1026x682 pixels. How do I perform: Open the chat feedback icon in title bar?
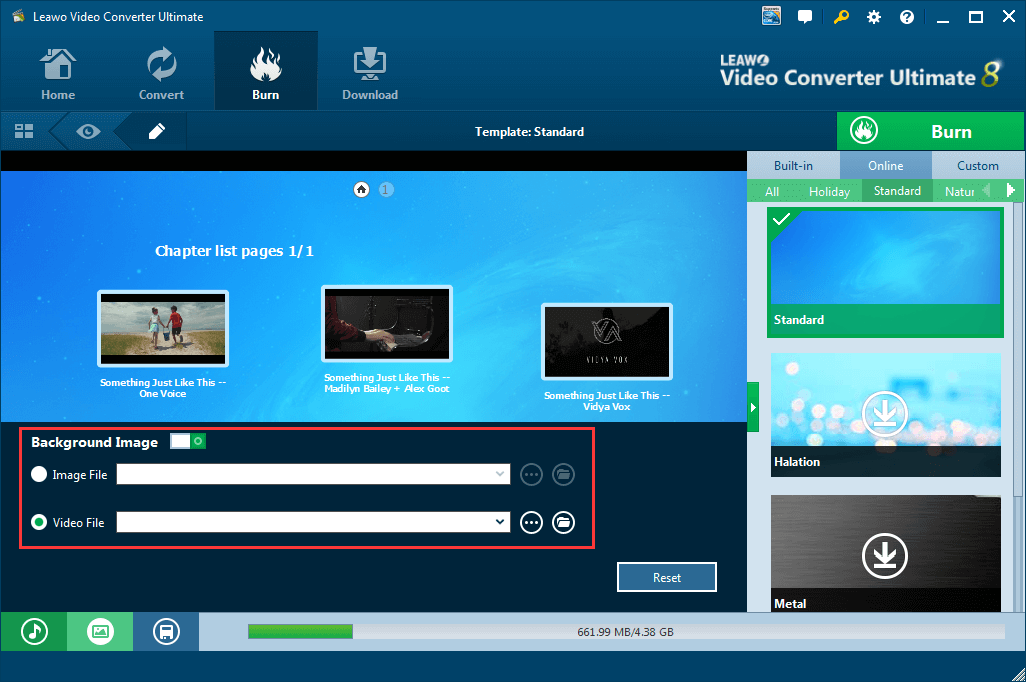coord(805,17)
